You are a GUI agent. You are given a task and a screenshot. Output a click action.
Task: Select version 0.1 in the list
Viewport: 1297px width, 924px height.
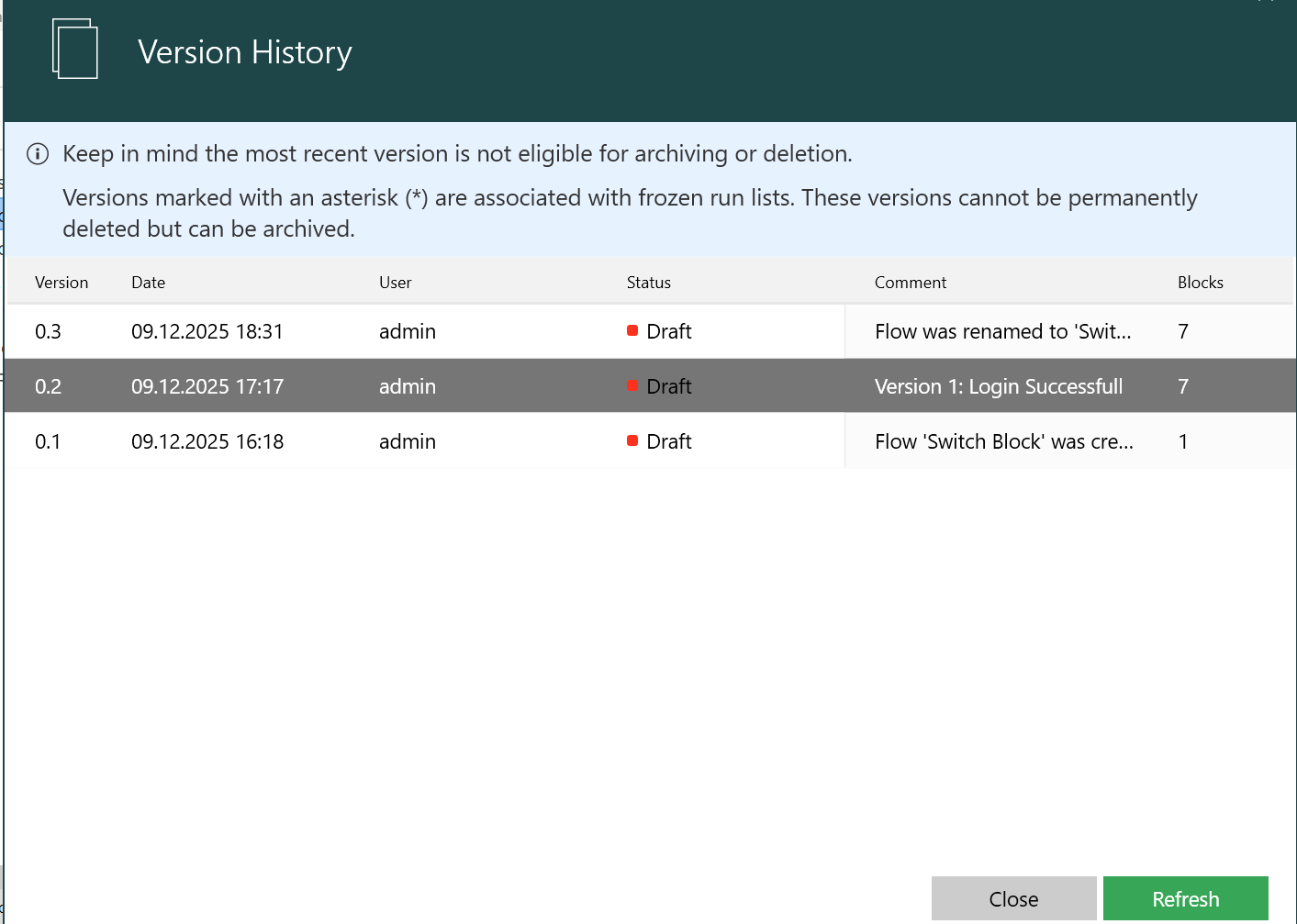(x=48, y=441)
